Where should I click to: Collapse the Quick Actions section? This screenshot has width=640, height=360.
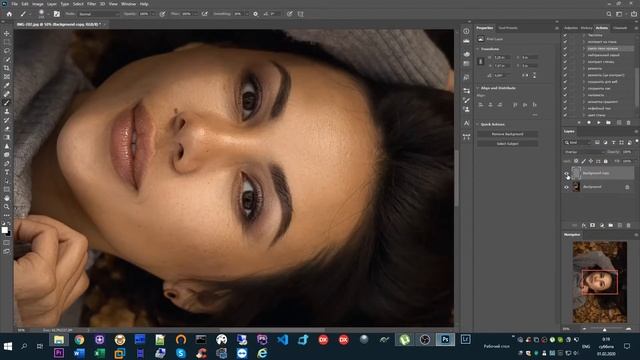pos(478,124)
